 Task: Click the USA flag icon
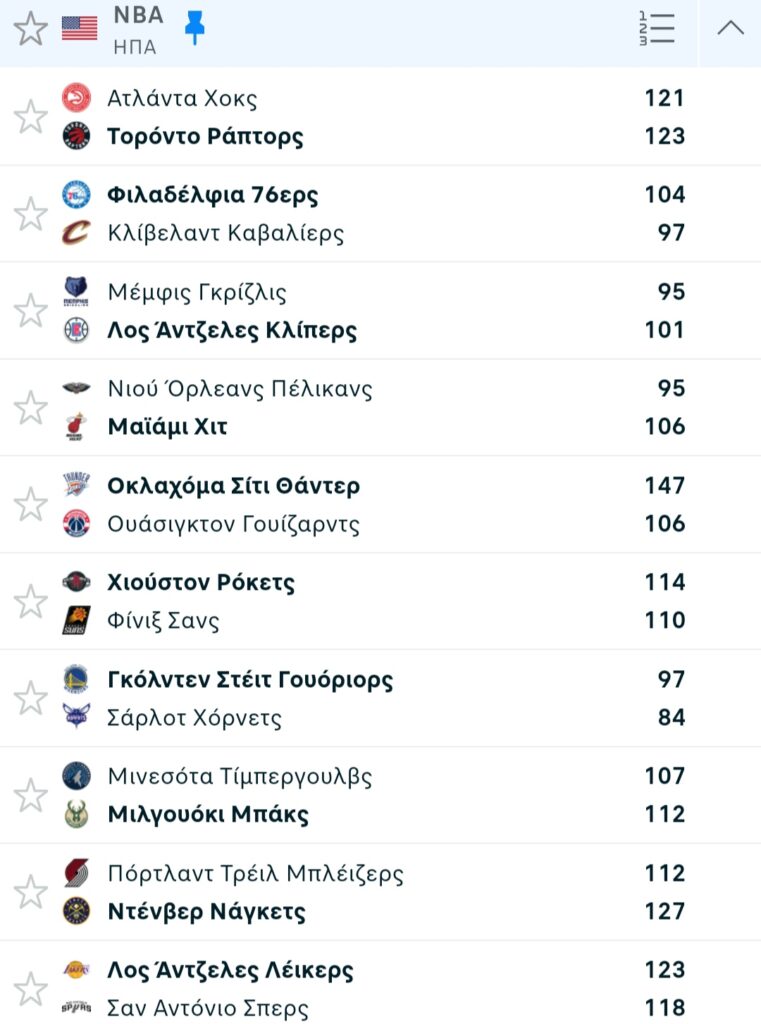(x=80, y=28)
